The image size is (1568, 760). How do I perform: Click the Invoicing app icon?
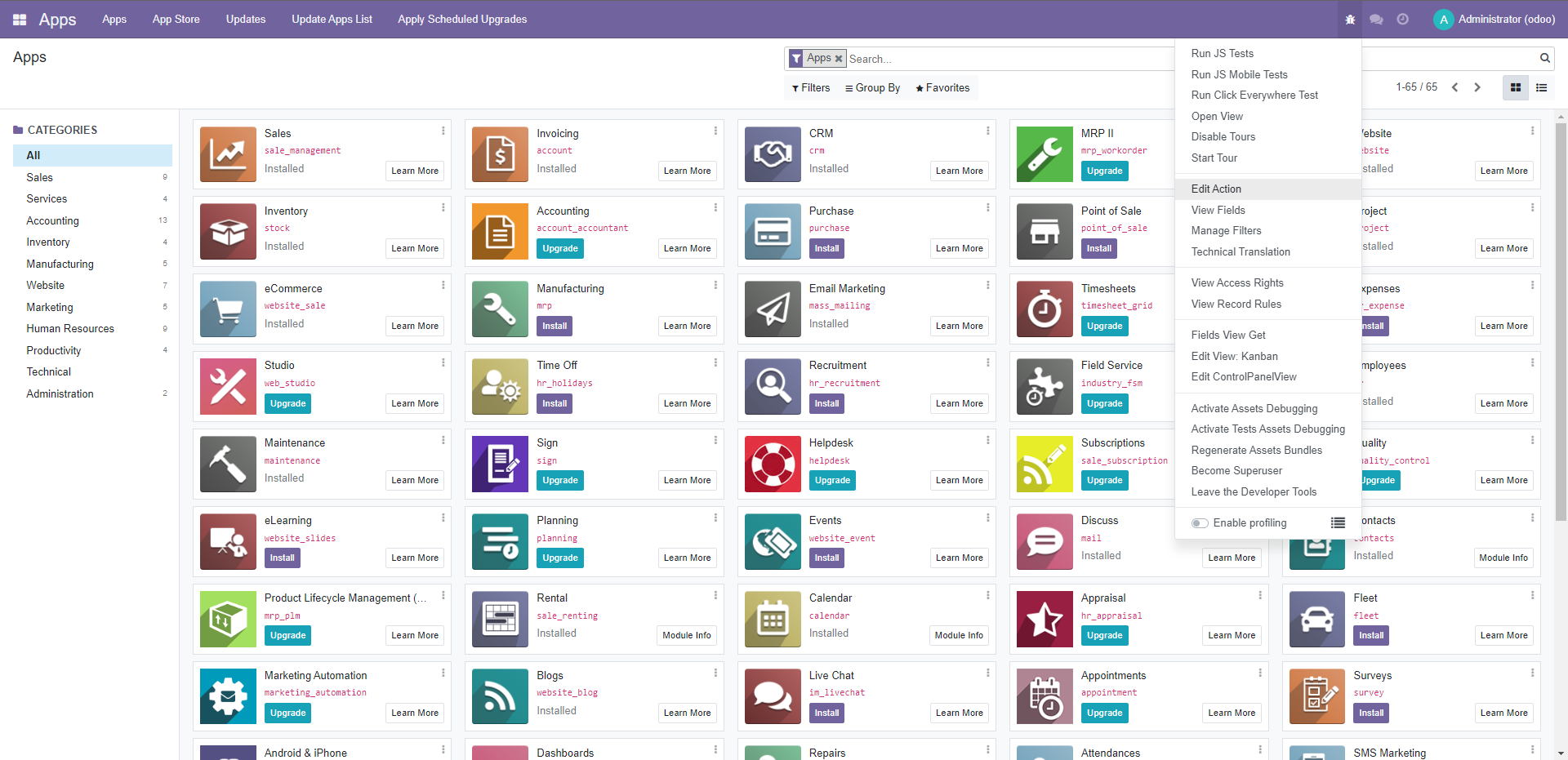click(x=500, y=154)
